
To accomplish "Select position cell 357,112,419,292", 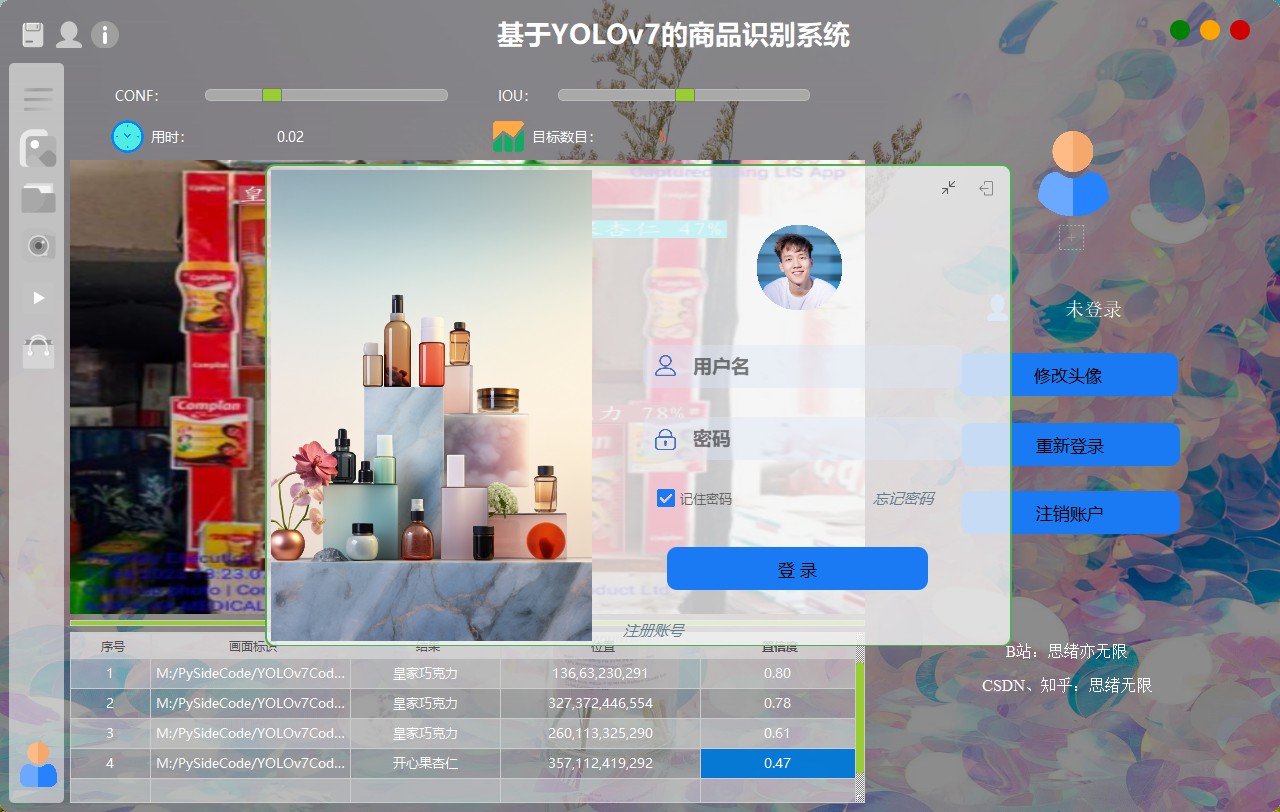I will (x=600, y=763).
